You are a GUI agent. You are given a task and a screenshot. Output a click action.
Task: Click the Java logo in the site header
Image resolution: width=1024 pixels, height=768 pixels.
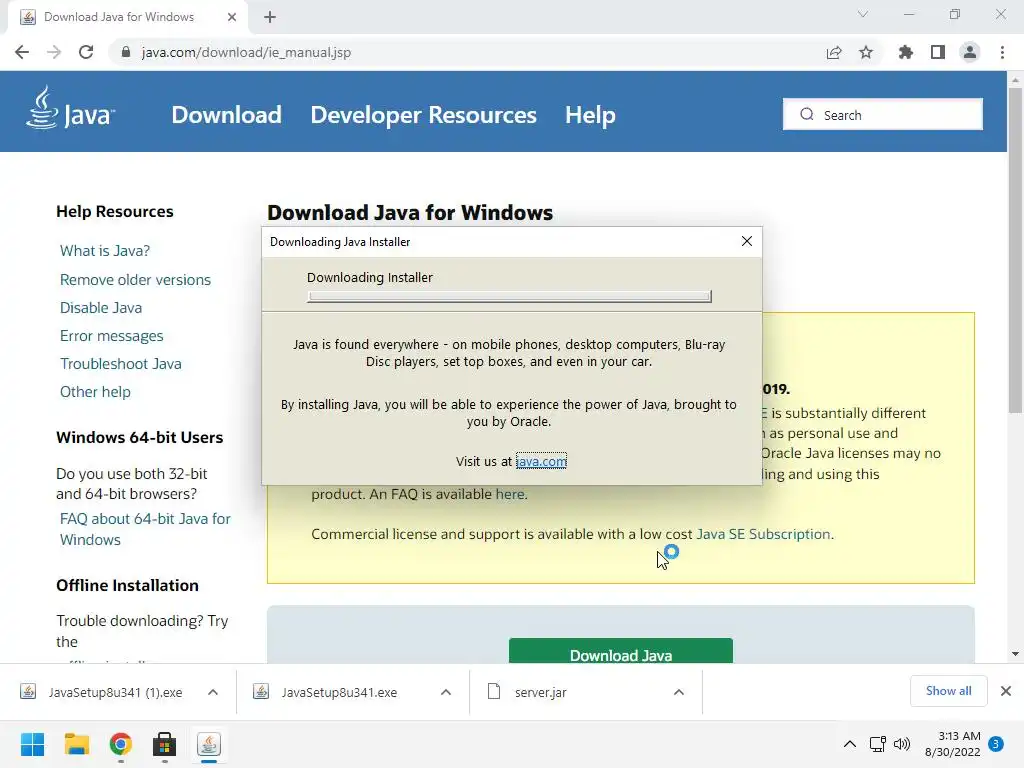tap(71, 109)
